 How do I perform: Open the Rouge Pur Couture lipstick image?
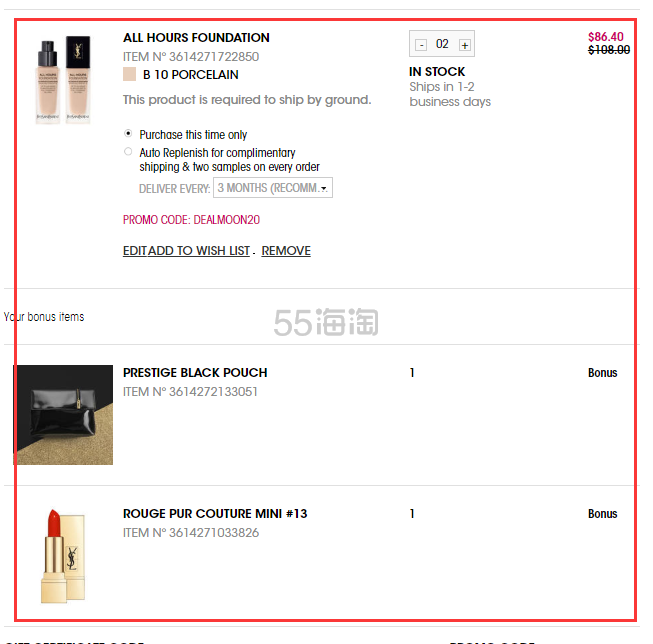(x=63, y=555)
